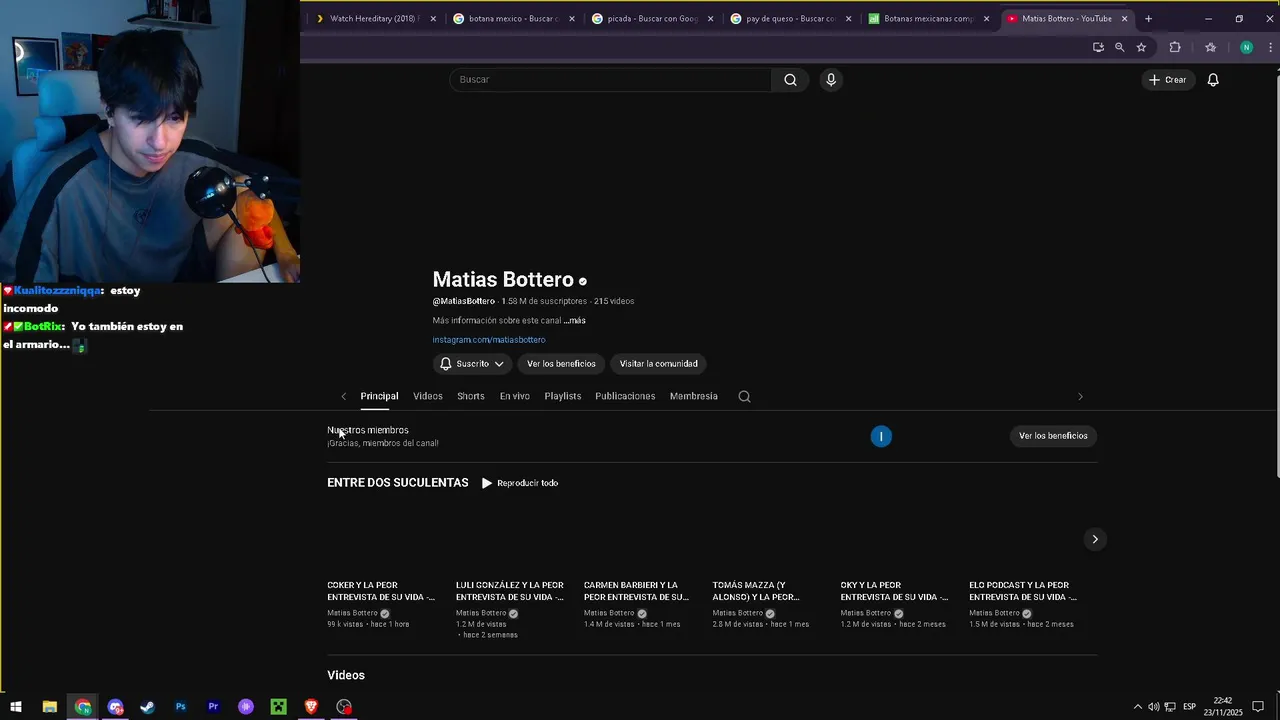This screenshot has height=720, width=1280.
Task: Open the Windows Start menu
Action: (16, 707)
